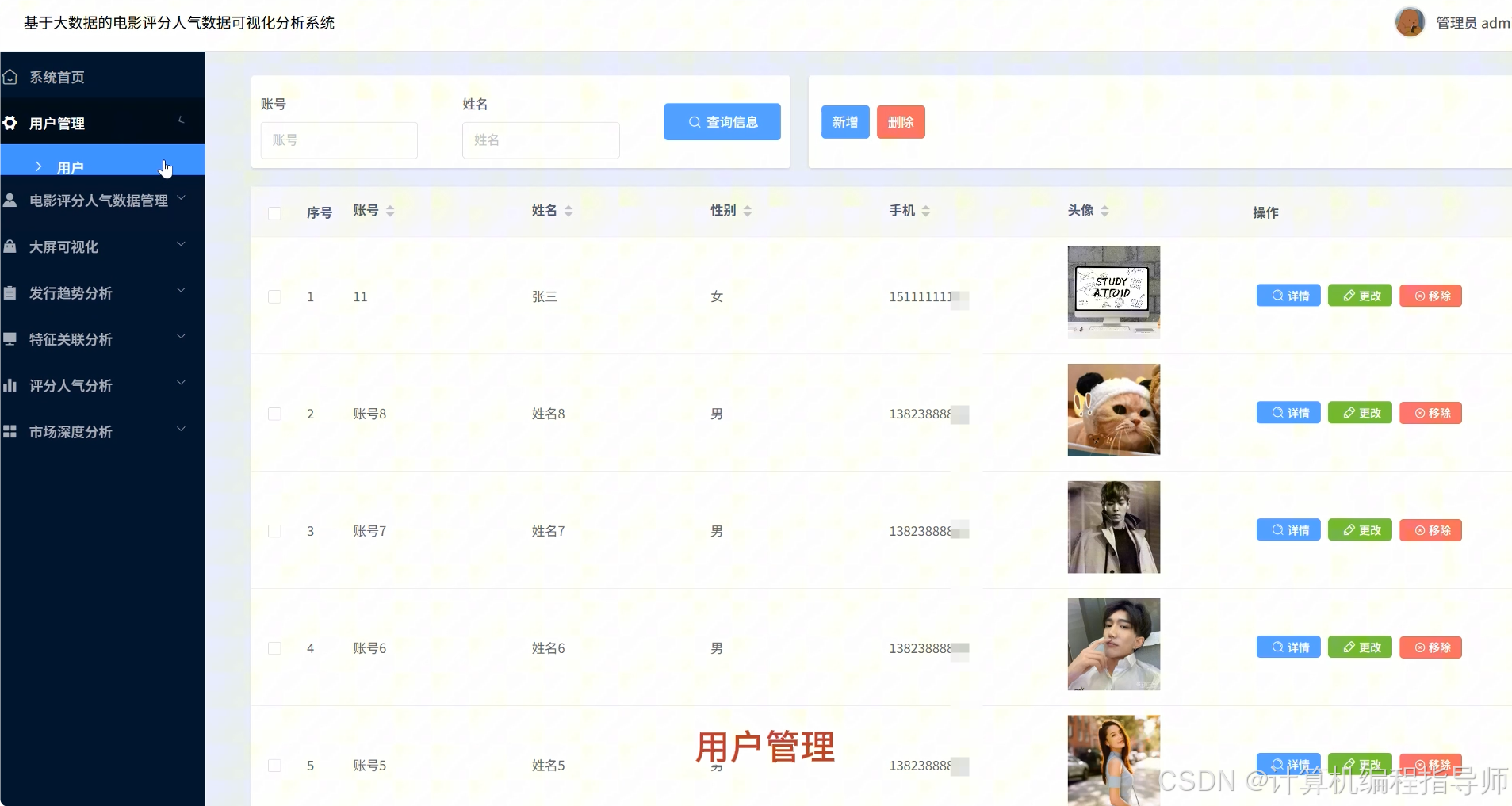
Task: Select the 发行趋势分析 document icon
Action: (11, 292)
